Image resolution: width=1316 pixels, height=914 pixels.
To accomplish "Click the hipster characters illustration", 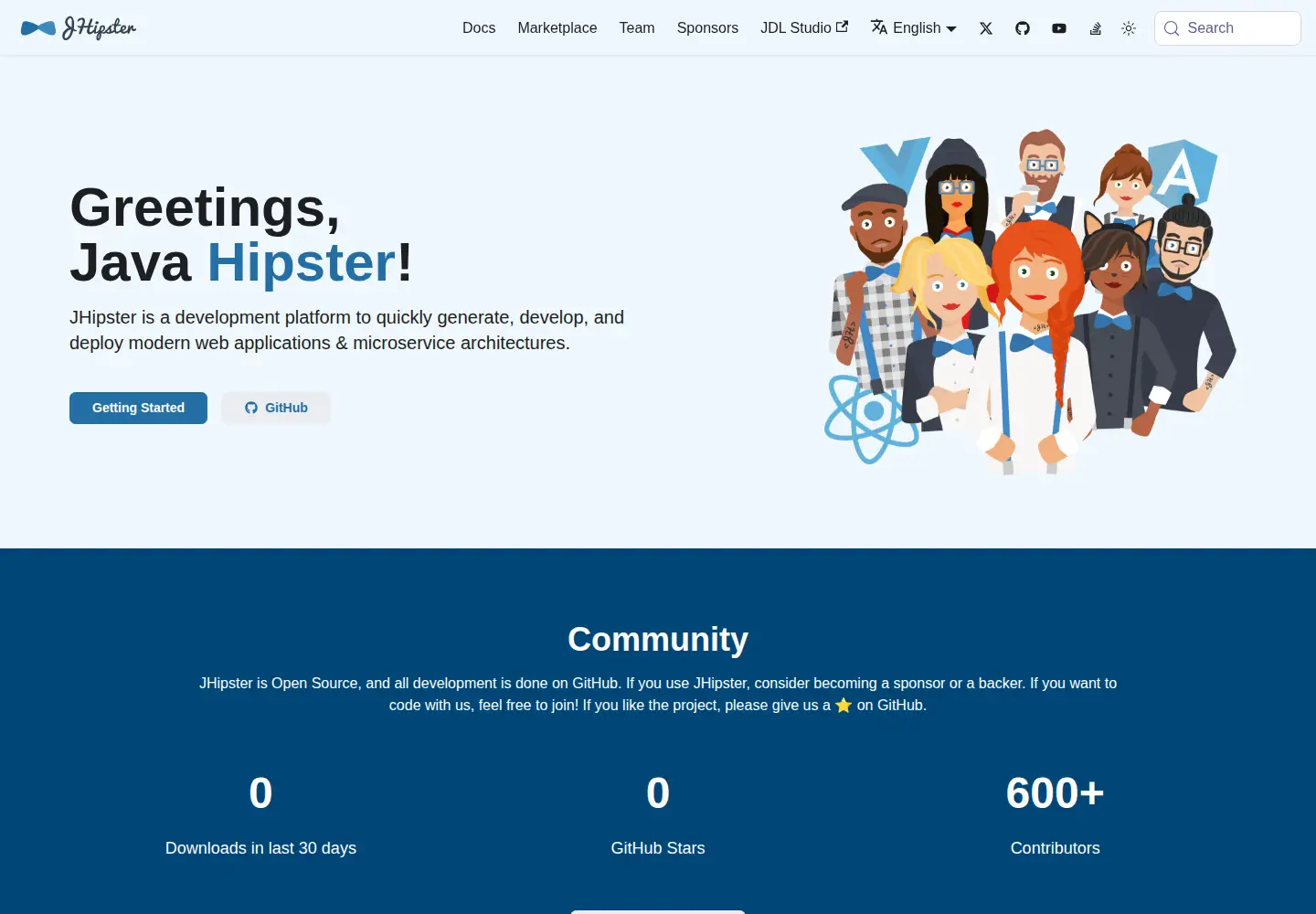I will coord(1031,302).
